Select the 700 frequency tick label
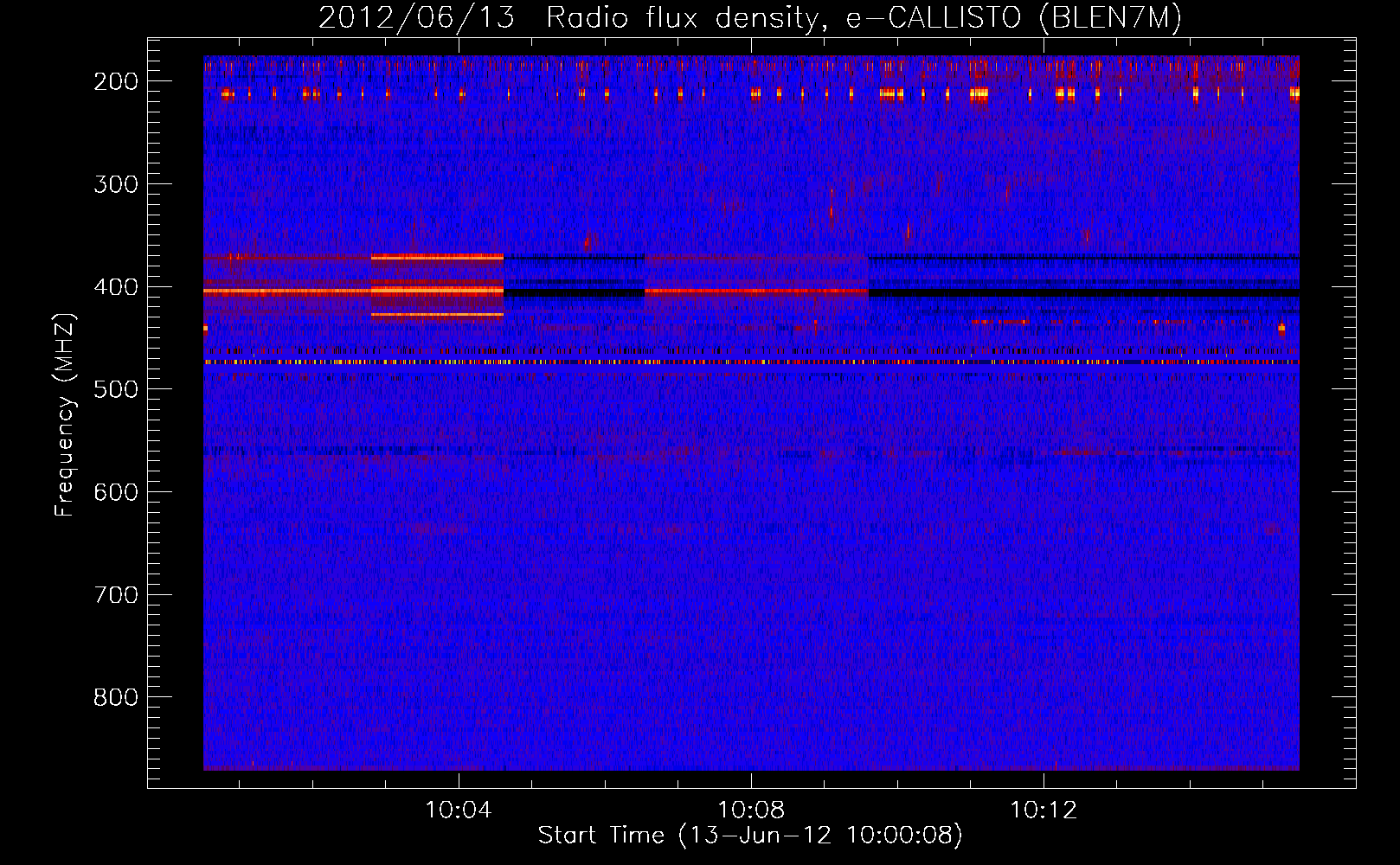 coord(116,594)
